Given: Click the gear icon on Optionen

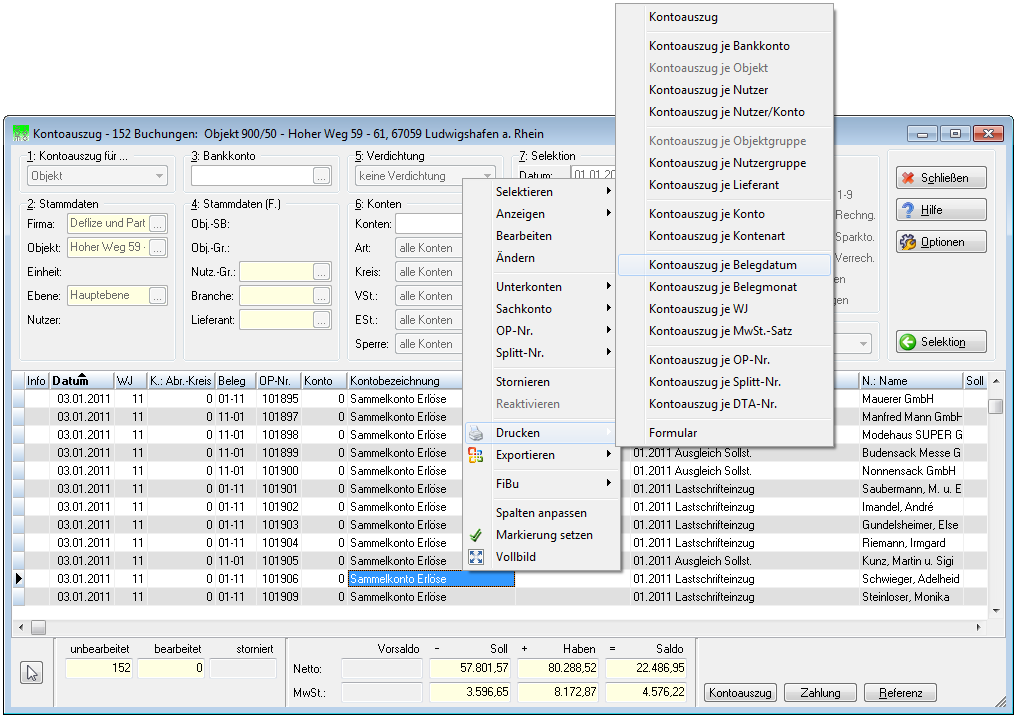Looking at the screenshot, I should (x=908, y=242).
